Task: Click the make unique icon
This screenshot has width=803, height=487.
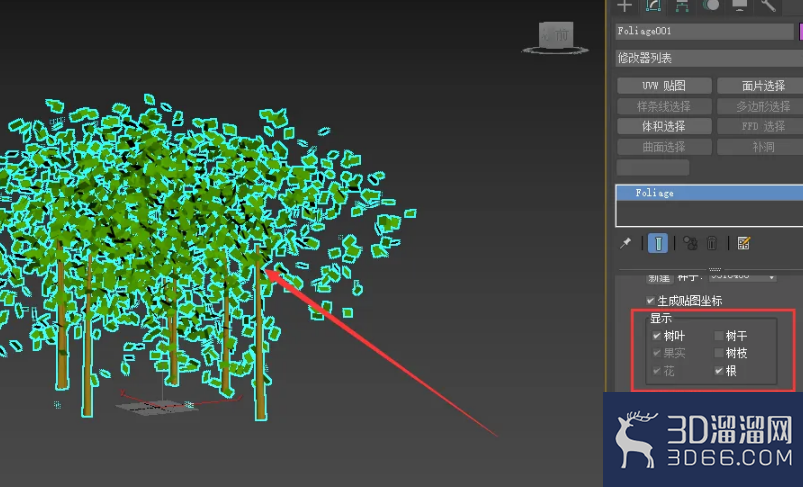Action: [x=690, y=243]
